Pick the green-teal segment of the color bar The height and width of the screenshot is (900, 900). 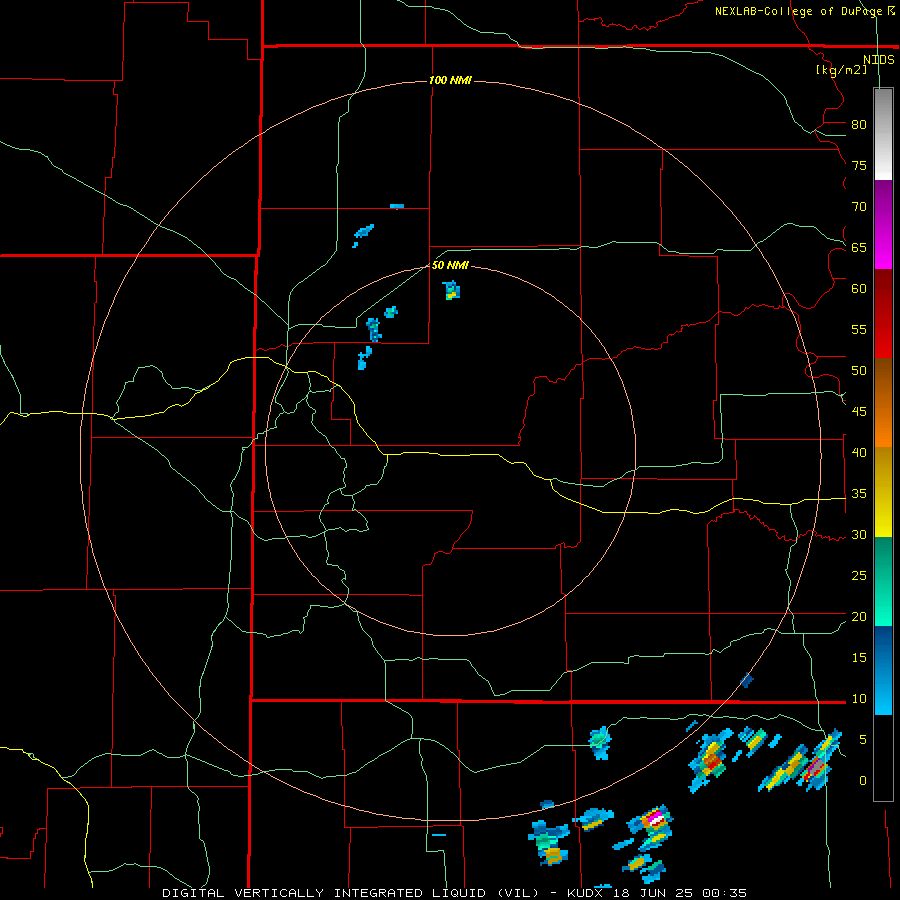pyautogui.click(x=883, y=581)
